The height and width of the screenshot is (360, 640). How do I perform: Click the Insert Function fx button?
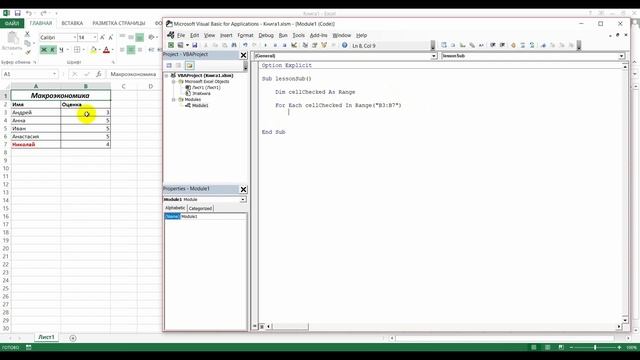pyautogui.click(x=98, y=74)
